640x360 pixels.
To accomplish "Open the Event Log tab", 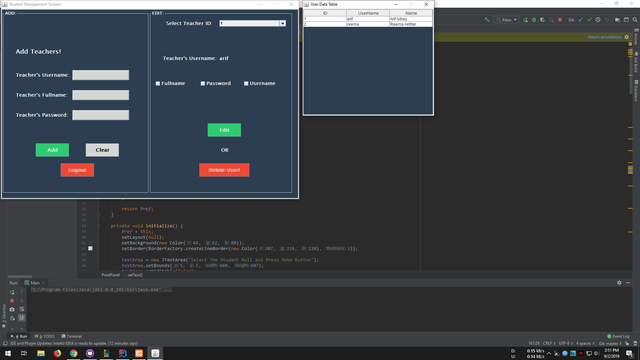I will pyautogui.click(x=618, y=336).
